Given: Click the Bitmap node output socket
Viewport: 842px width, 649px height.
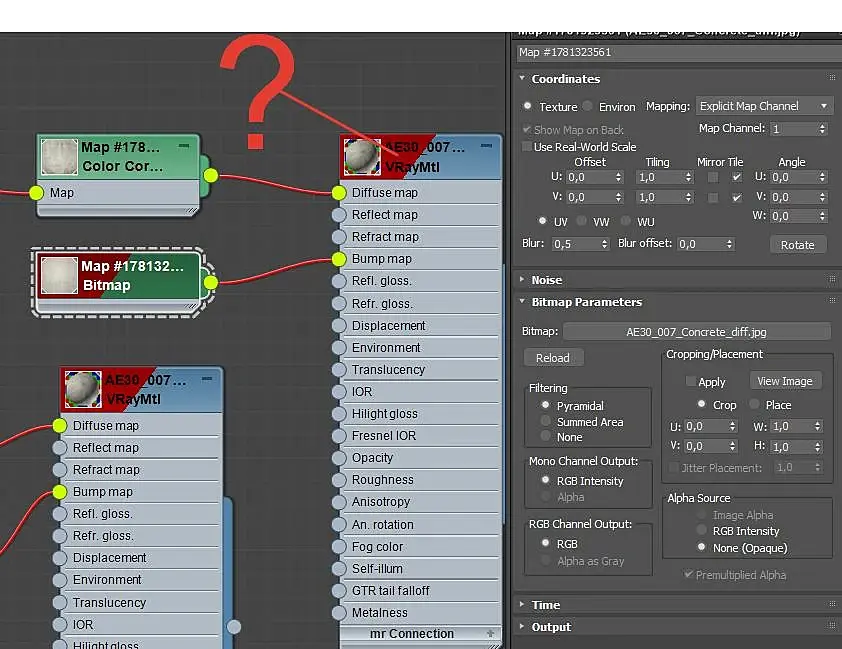Looking at the screenshot, I should 211,282.
